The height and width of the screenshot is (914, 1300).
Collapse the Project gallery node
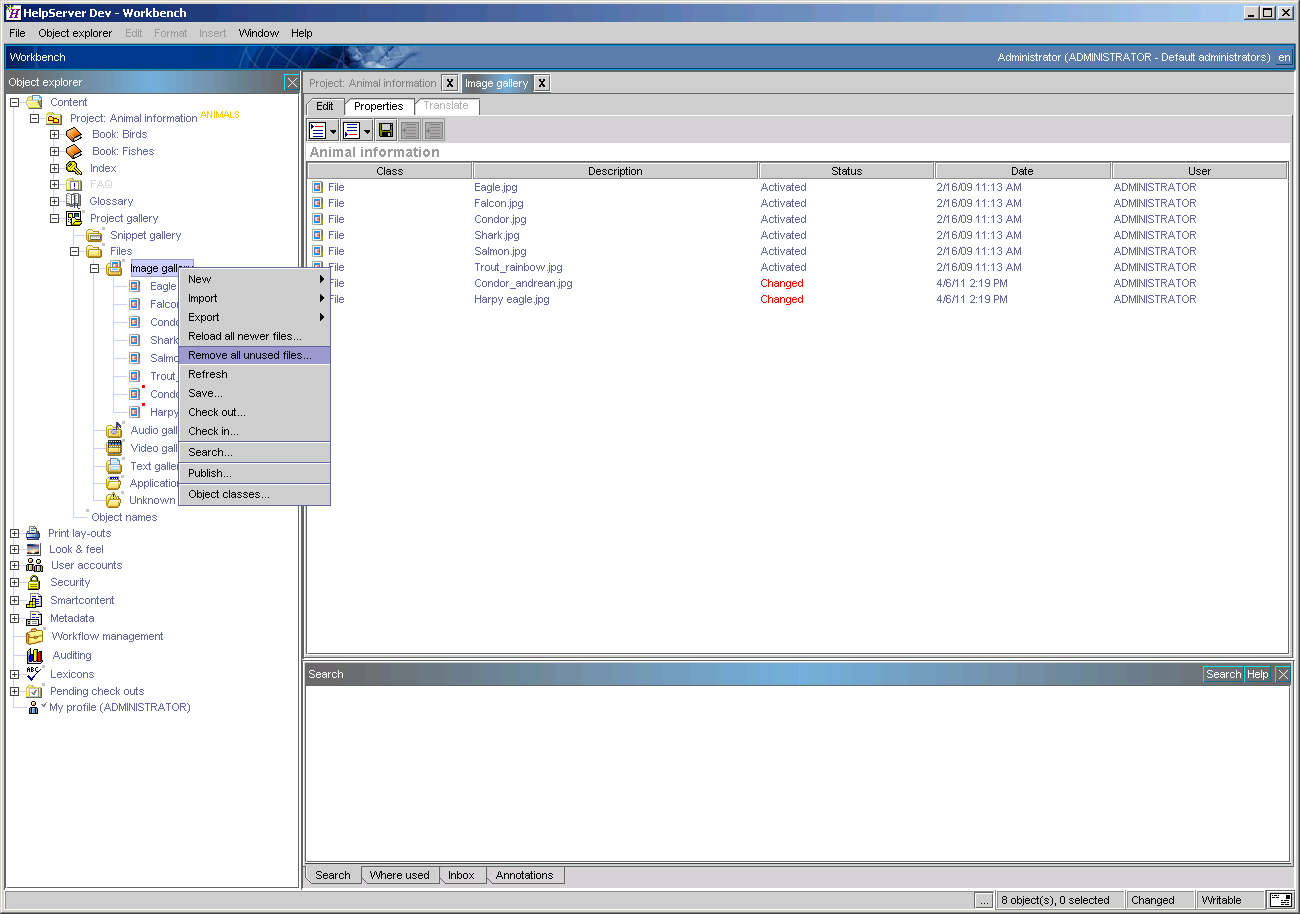55,218
